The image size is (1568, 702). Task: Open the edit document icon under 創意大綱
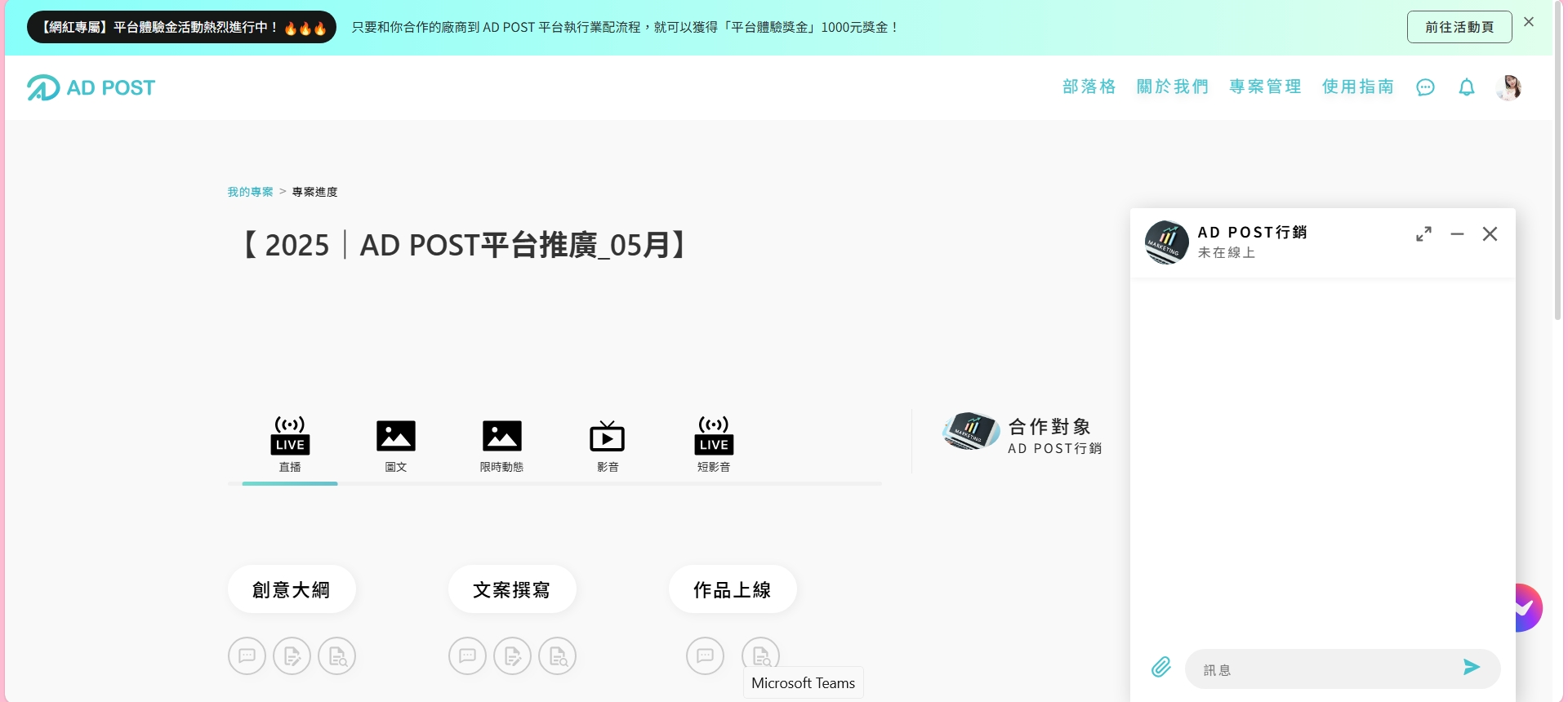pyautogui.click(x=292, y=655)
